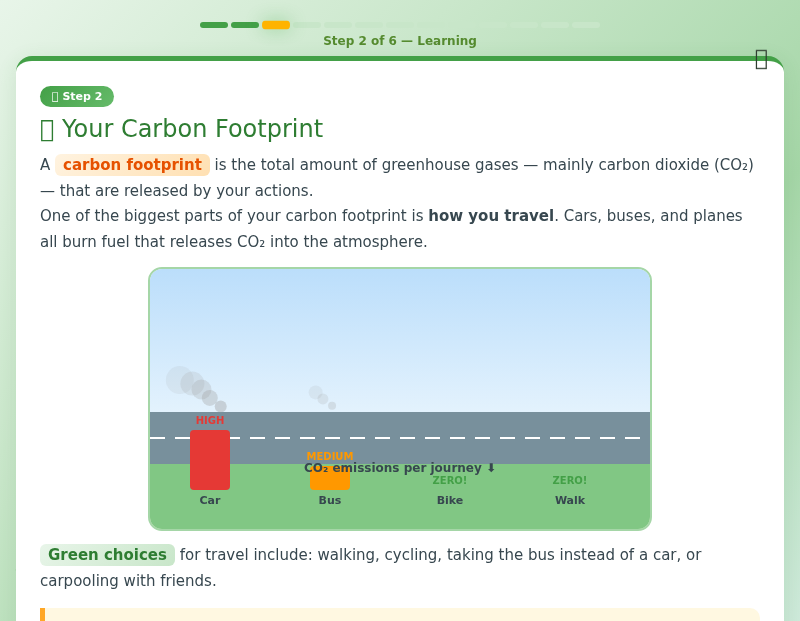The image size is (800, 621).
Task: Click the orange marker on the bottom callout box
Action: click(42, 615)
